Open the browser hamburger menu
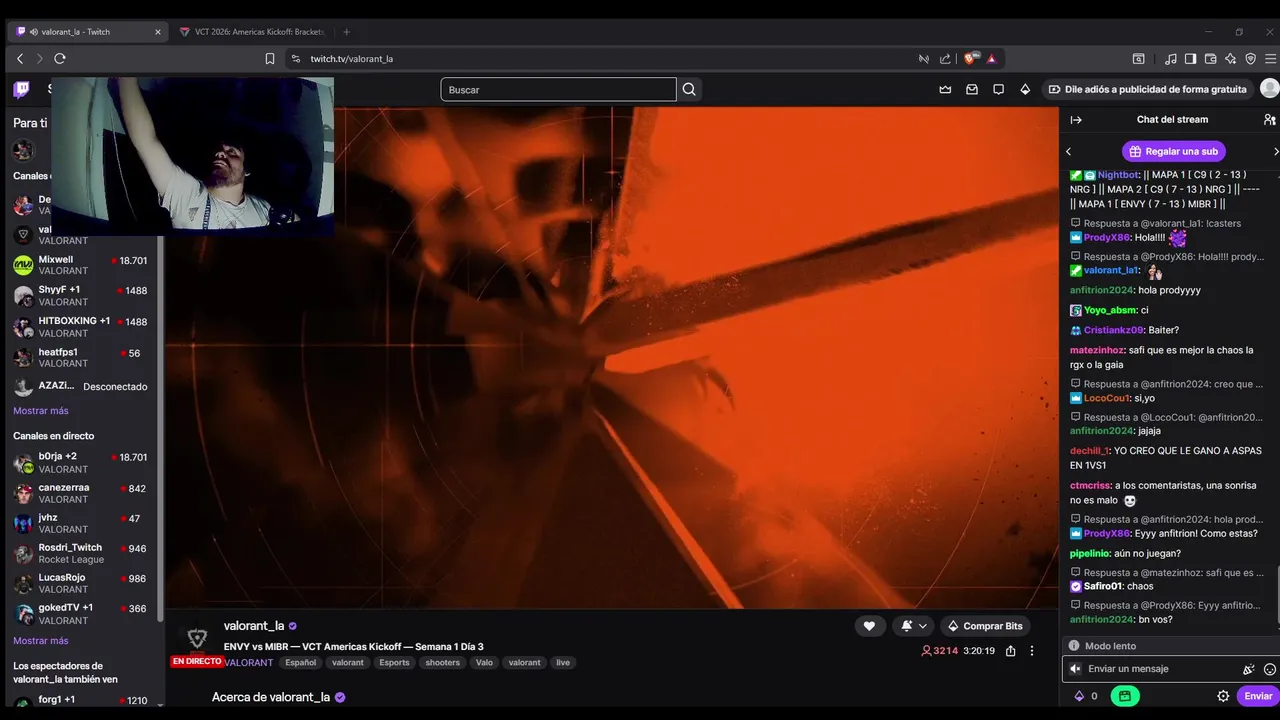The width and height of the screenshot is (1280, 720). click(x=1270, y=59)
